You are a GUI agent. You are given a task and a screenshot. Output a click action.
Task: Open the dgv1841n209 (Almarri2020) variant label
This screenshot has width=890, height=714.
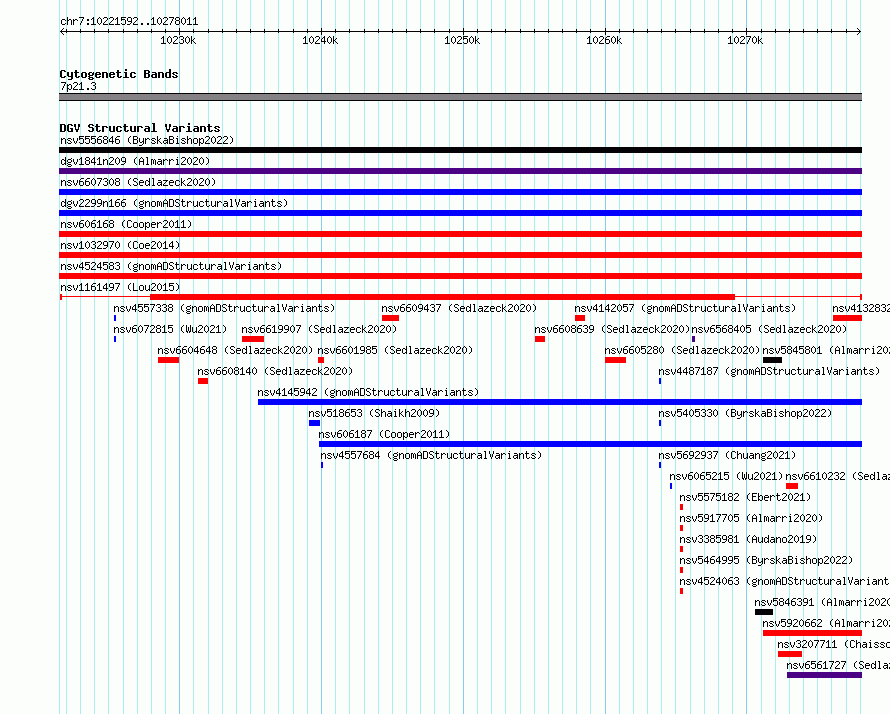[x=135, y=161]
